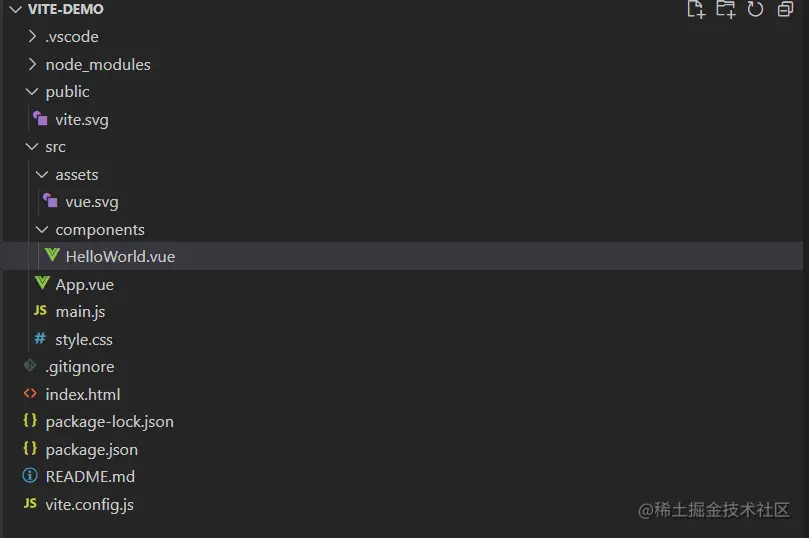Expand the node_modules folder

click(x=32, y=64)
